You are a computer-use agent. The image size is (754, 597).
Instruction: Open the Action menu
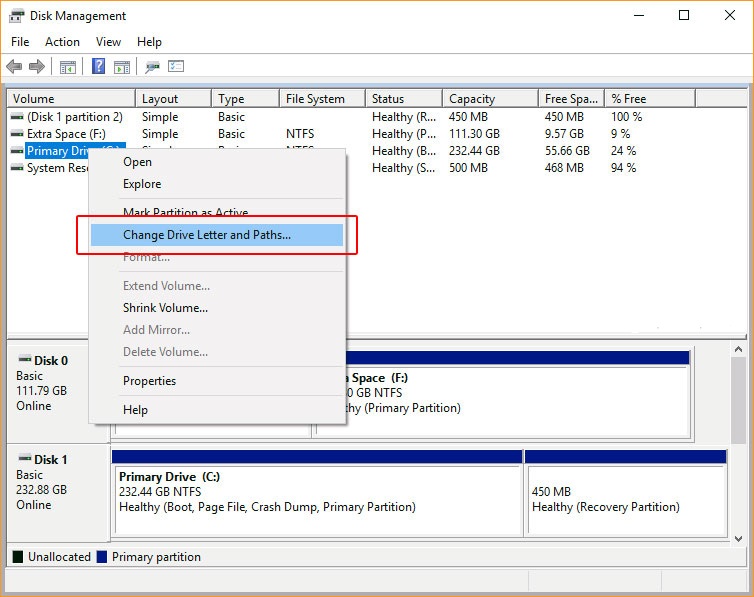point(62,42)
